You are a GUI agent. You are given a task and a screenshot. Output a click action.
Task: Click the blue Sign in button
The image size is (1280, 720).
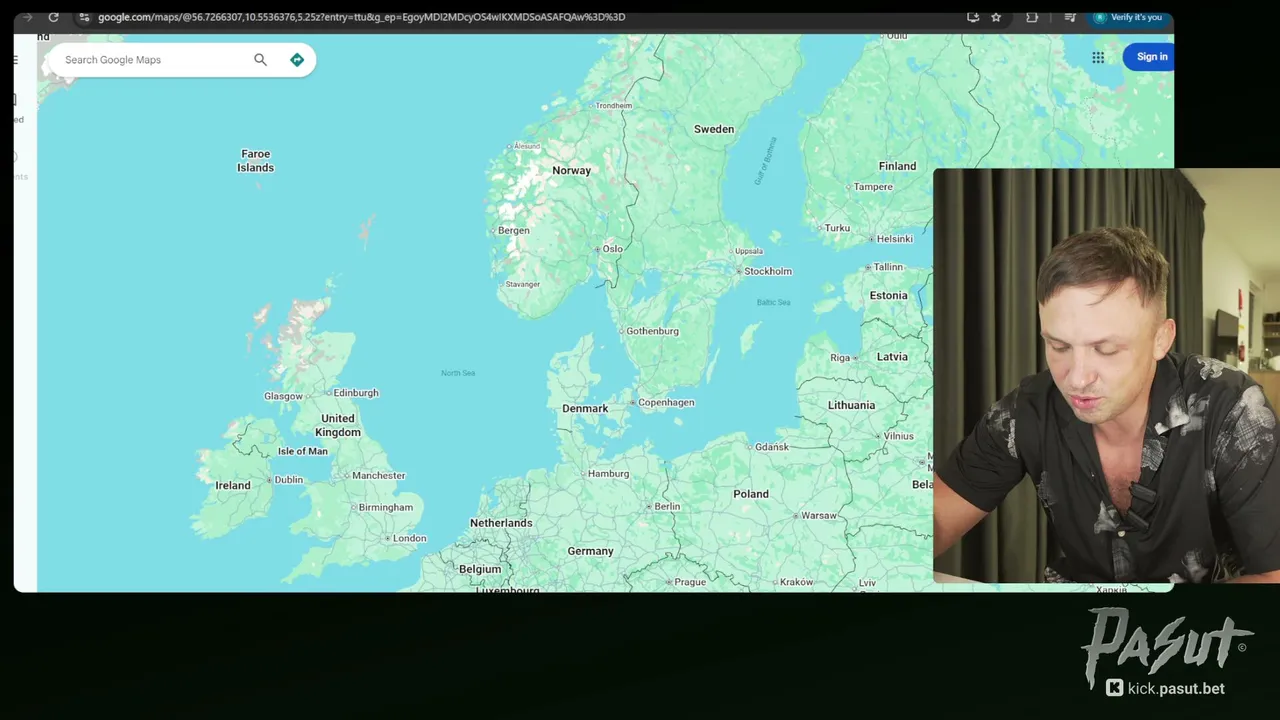[1151, 57]
